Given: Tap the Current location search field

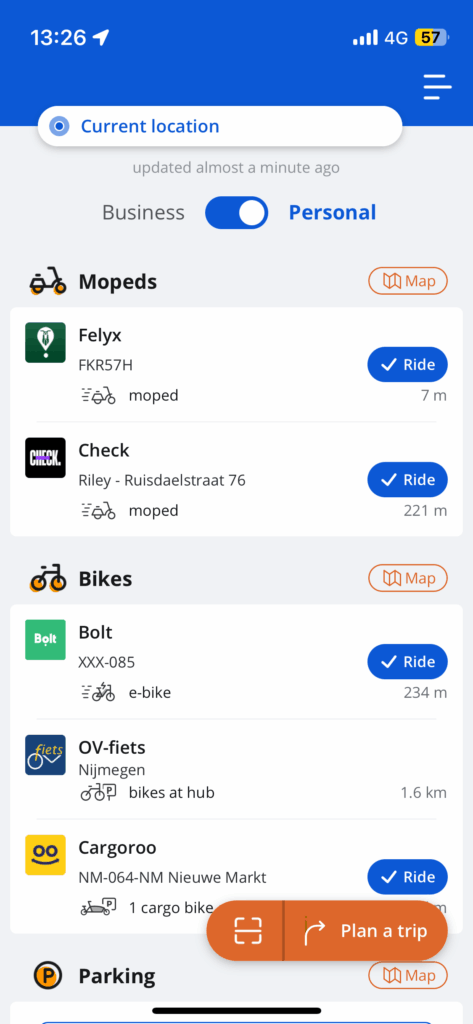Looking at the screenshot, I should point(220,126).
